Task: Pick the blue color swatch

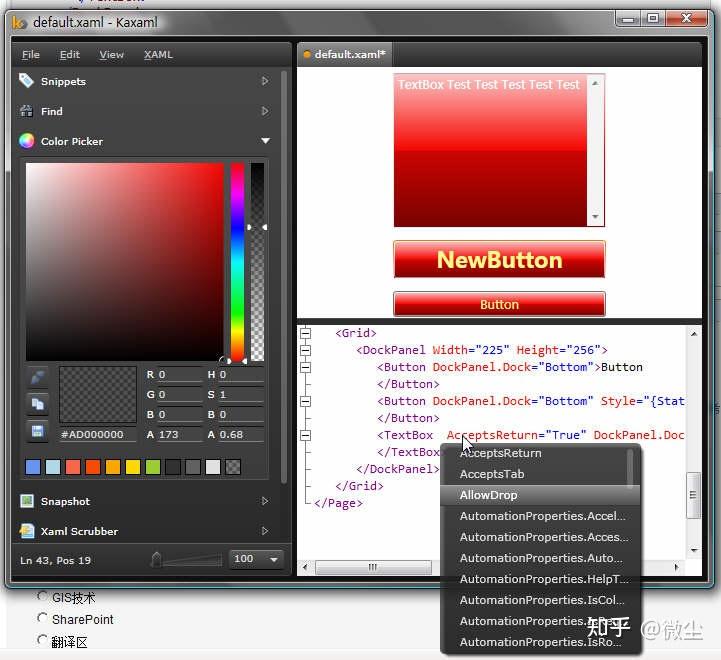Action: click(33, 467)
